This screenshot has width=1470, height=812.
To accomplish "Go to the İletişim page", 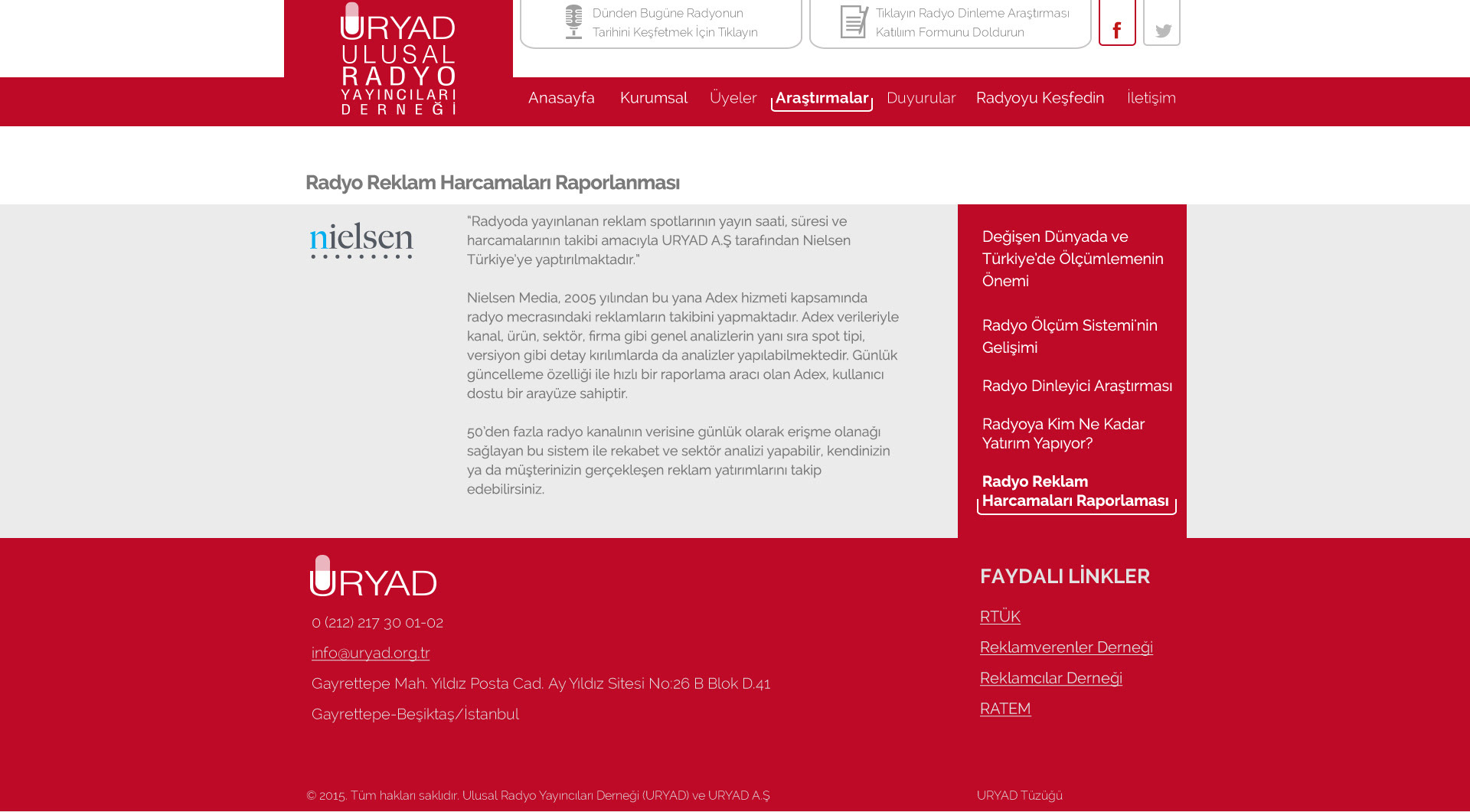I will (1151, 98).
